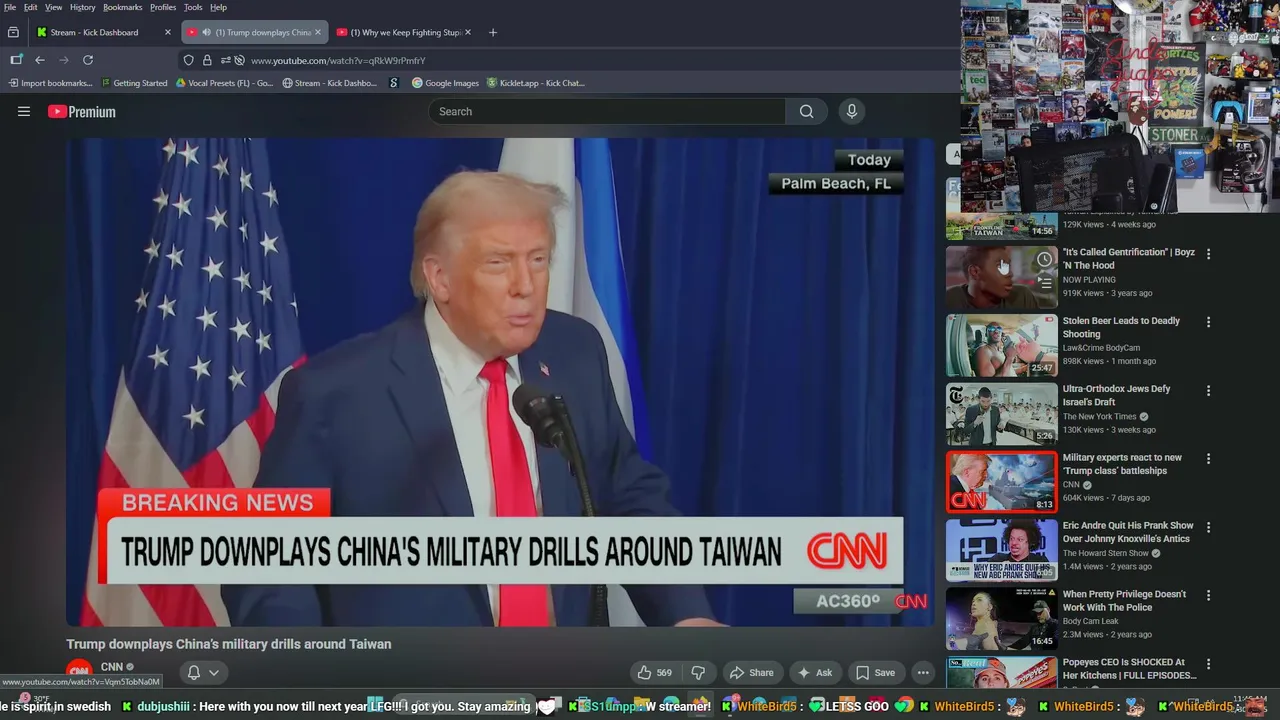Image resolution: width=1280 pixels, height=720 pixels.
Task: Open more actions ellipsis under video
Action: 923,673
